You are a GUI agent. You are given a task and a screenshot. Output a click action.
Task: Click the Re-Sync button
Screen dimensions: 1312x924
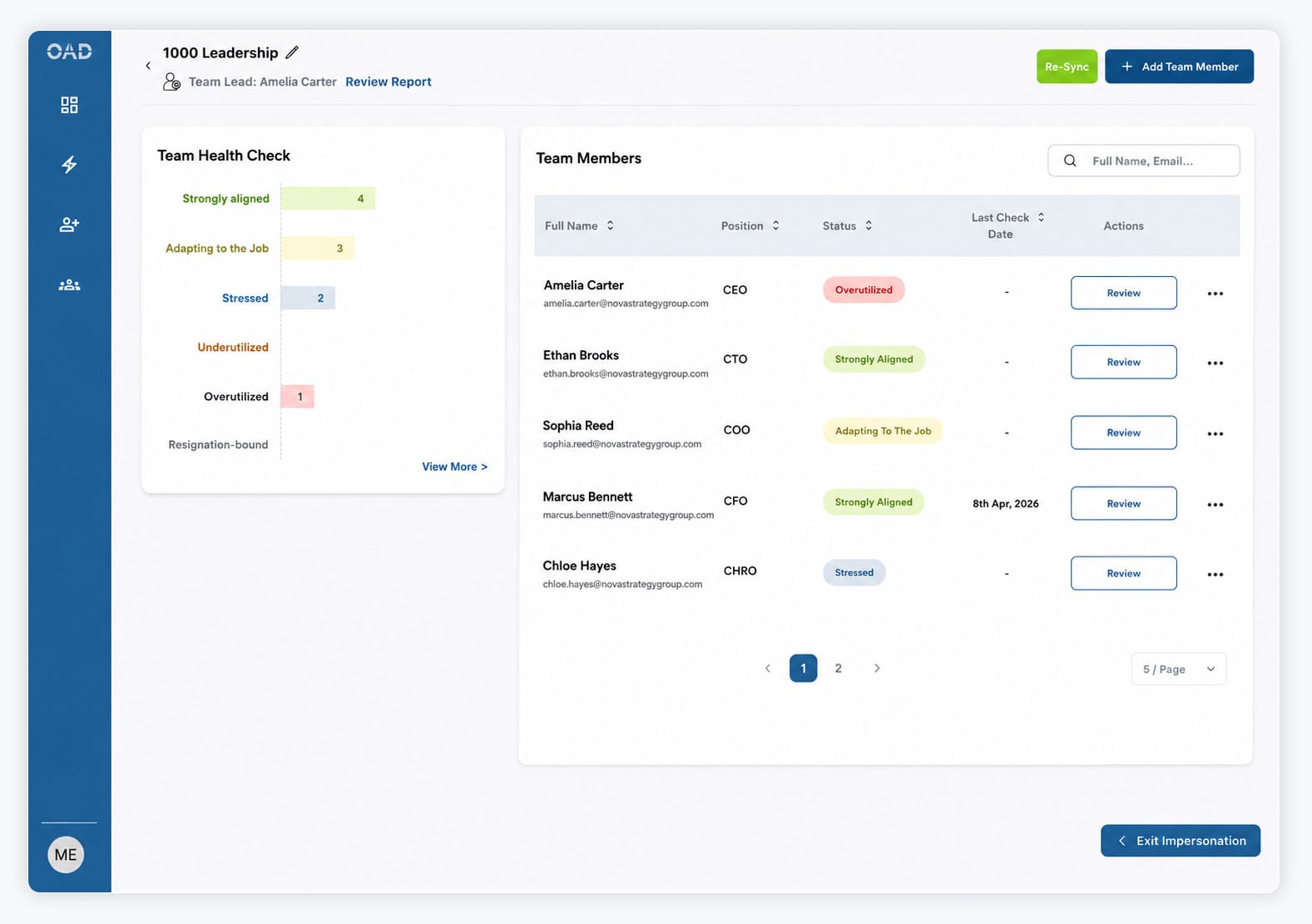pos(1067,67)
